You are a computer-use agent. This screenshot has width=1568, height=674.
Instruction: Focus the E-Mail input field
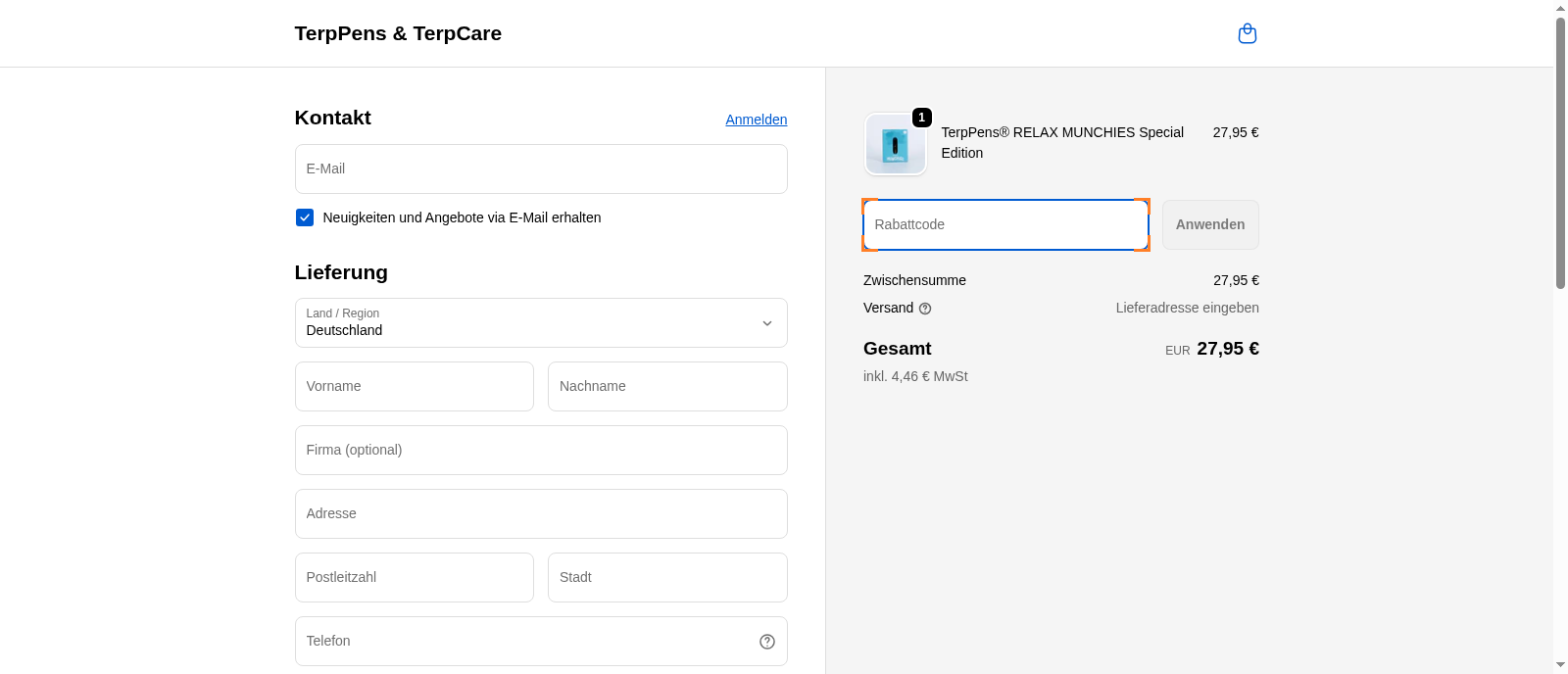[x=540, y=169]
